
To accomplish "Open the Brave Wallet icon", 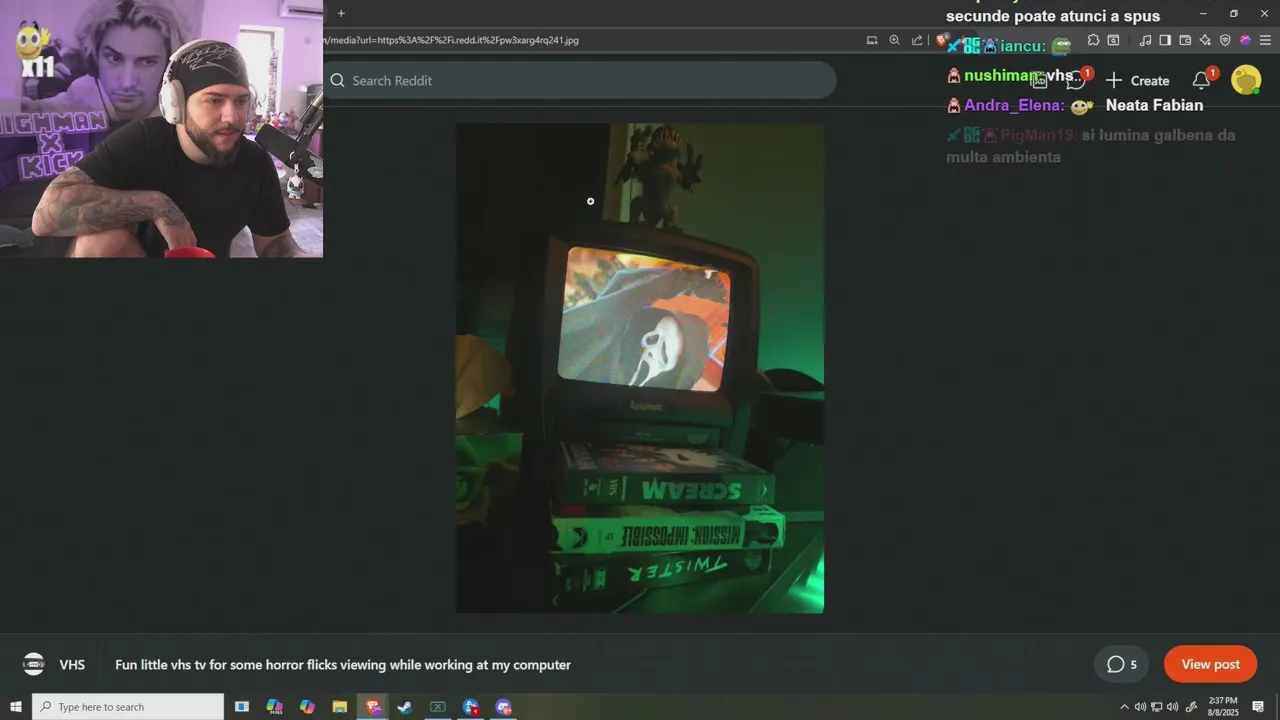I will (1185, 40).
